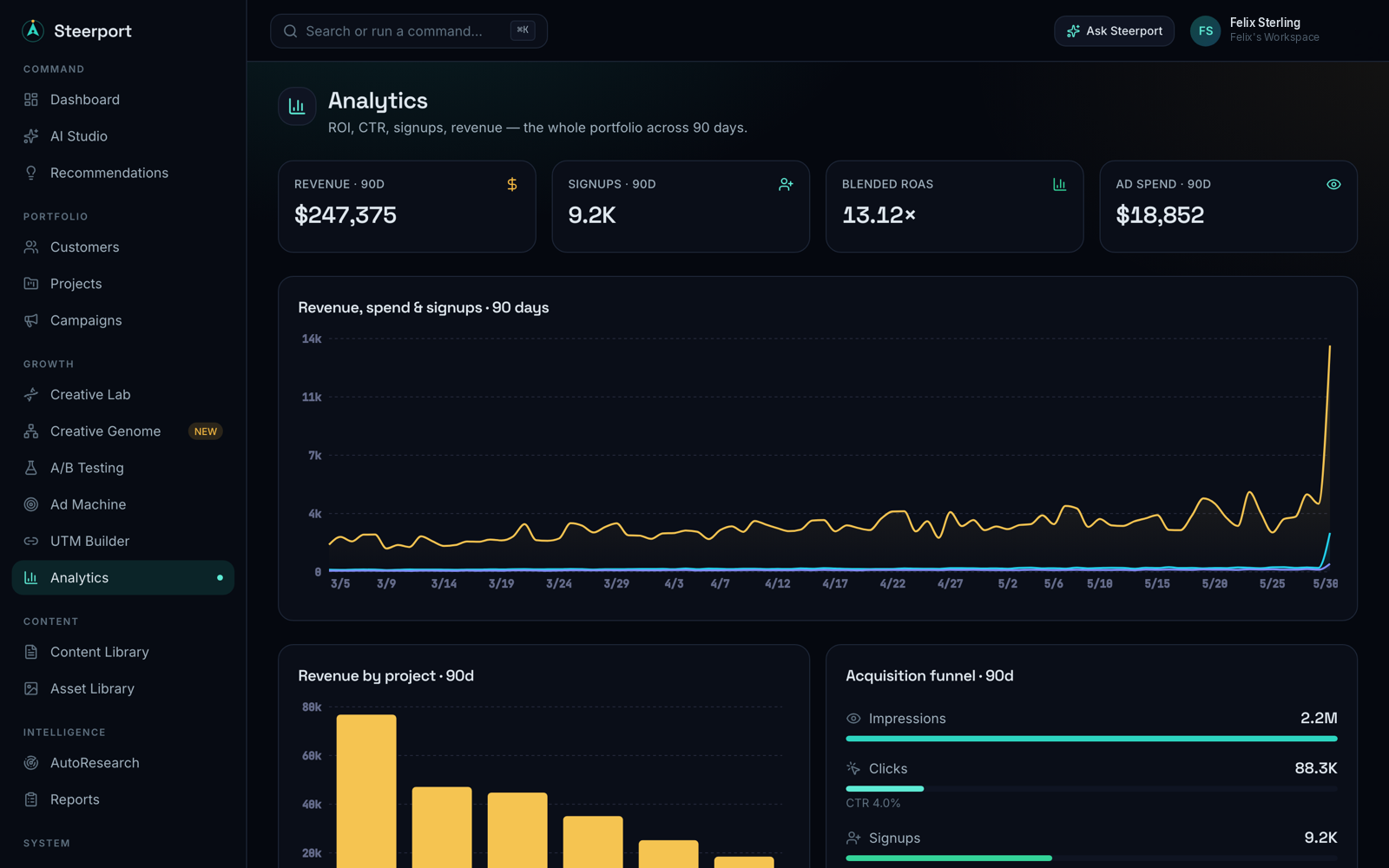Viewport: 1389px width, 868px height.
Task: Click the Acquisition funnel · 90d title
Action: click(930, 675)
